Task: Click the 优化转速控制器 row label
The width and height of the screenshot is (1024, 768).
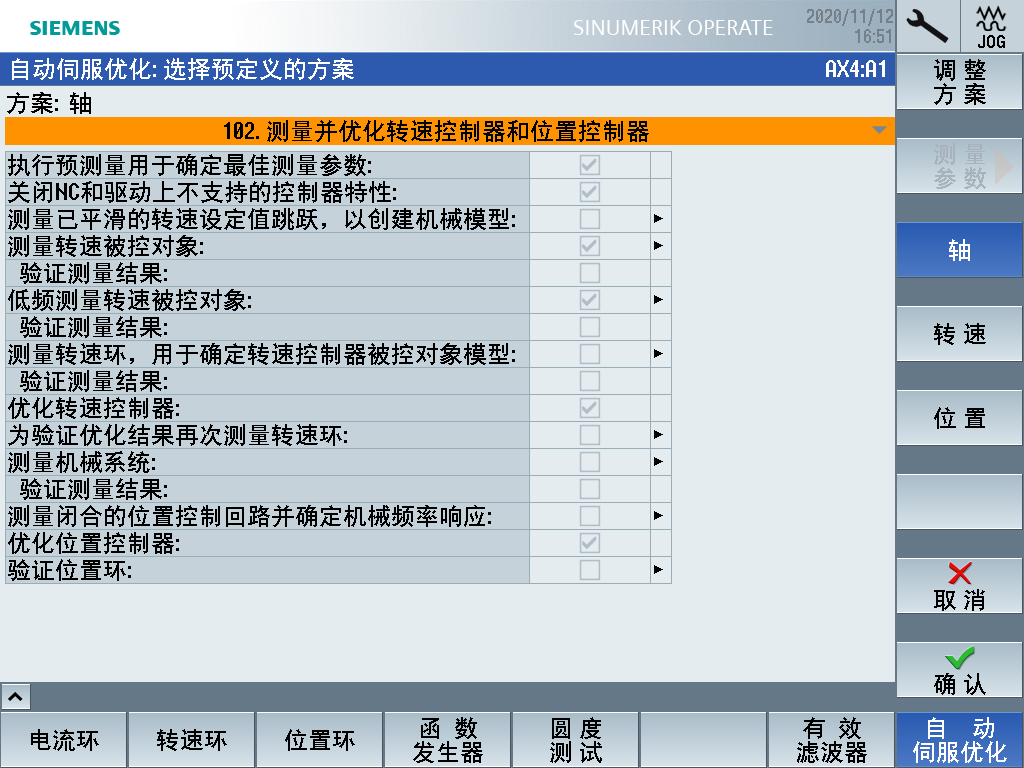Action: pyautogui.click(x=95, y=408)
